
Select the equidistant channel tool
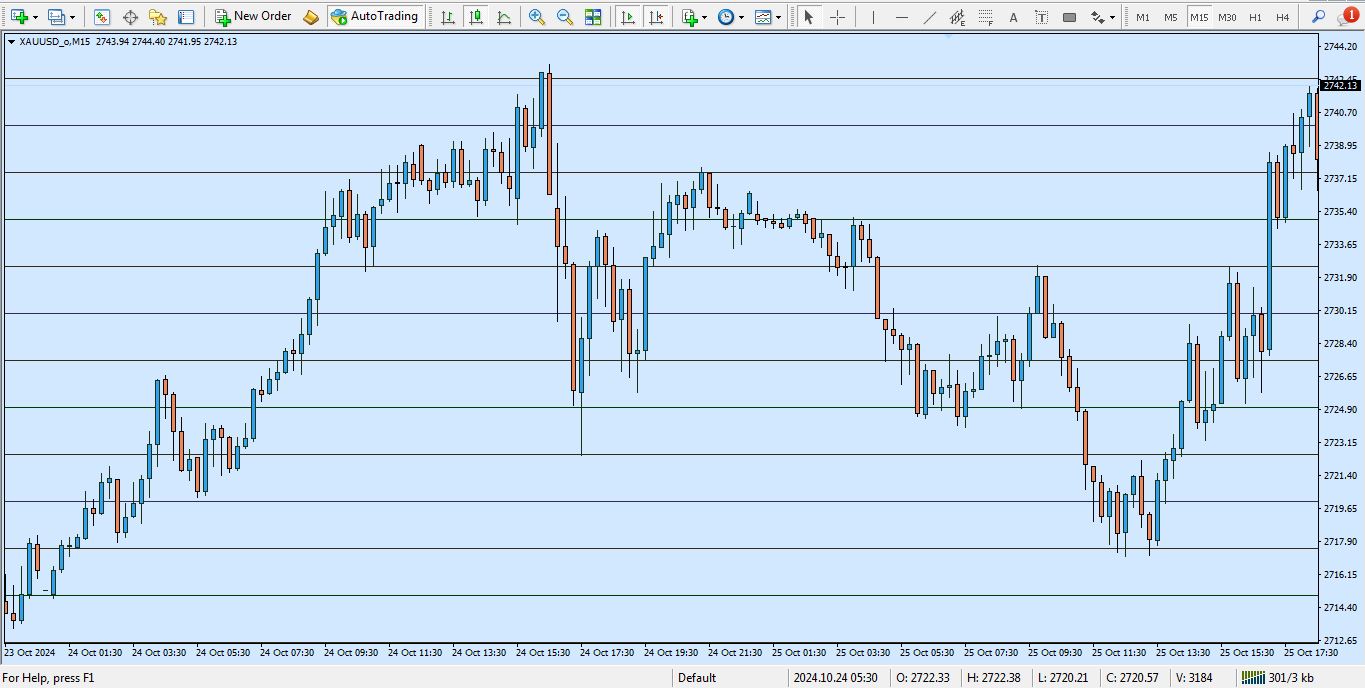(957, 17)
